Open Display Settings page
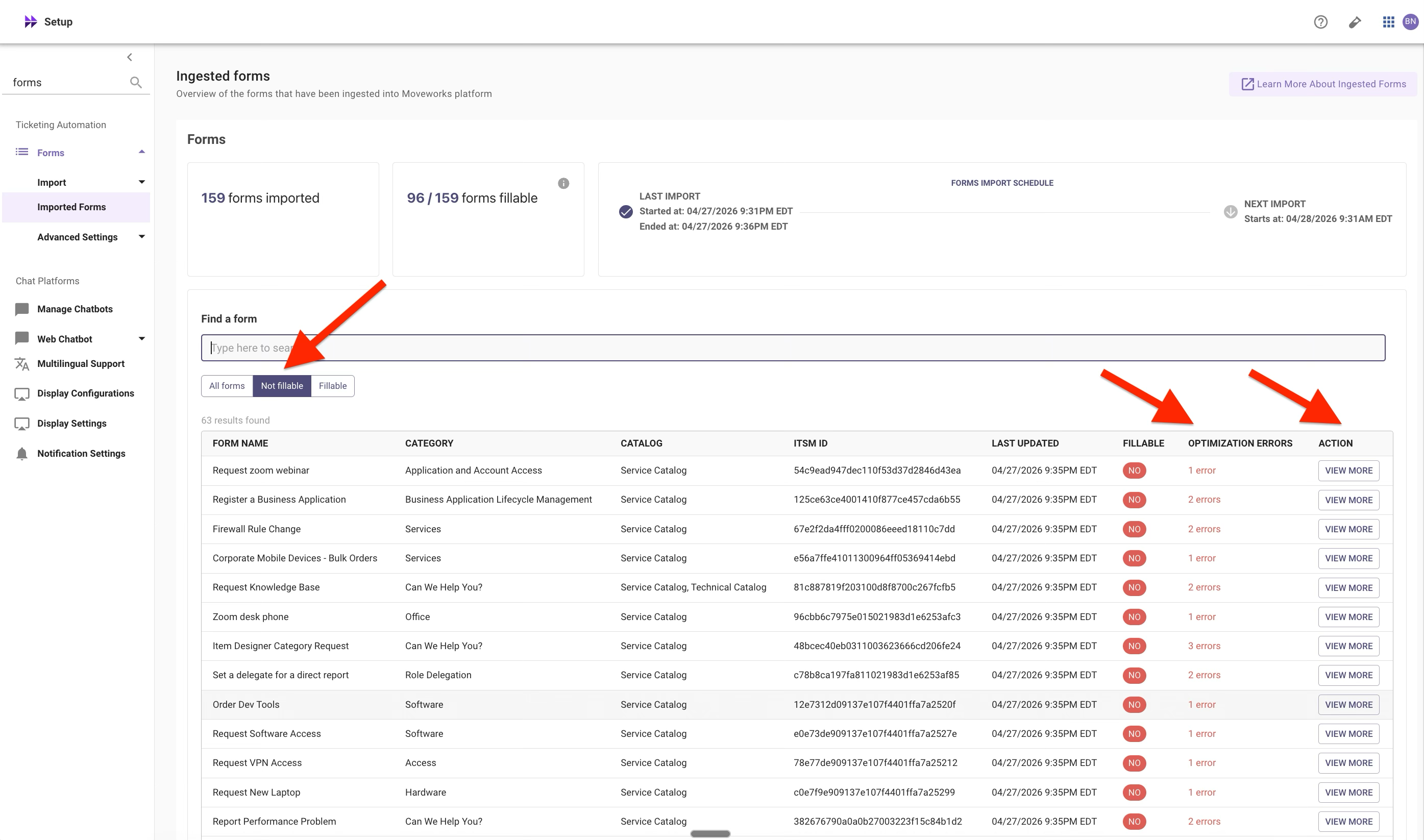This screenshot has width=1424, height=840. click(72, 424)
